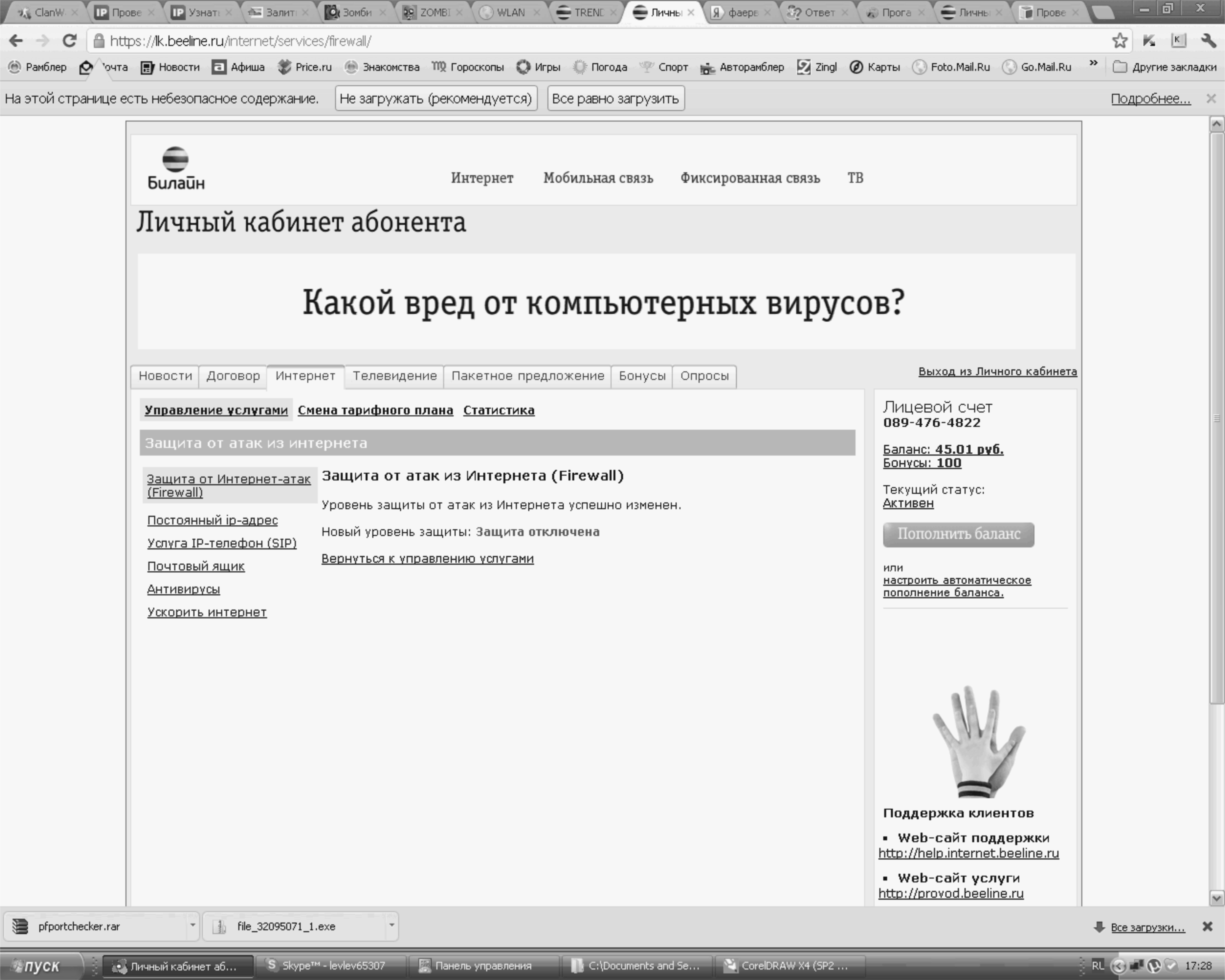Switch to the Пакетное предложение tab
The image size is (1225, 980).
527,376
